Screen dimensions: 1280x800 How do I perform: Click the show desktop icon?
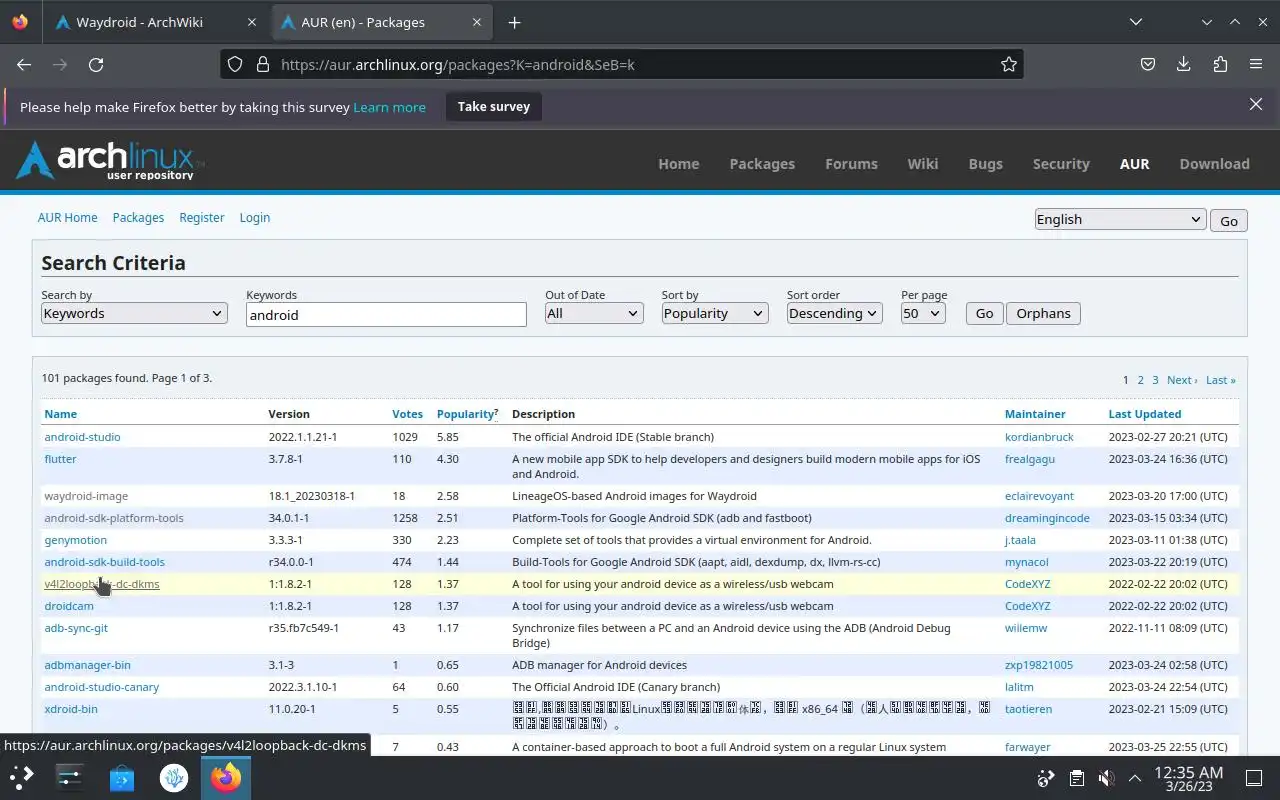click(x=1254, y=778)
